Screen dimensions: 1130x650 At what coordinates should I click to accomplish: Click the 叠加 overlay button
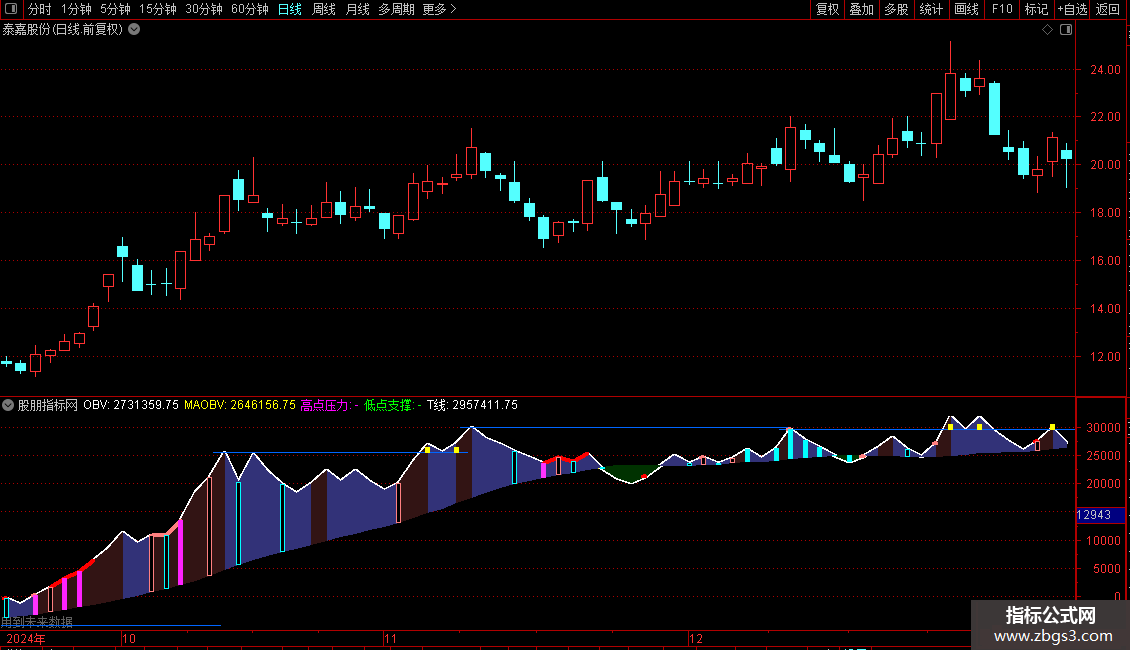861,9
